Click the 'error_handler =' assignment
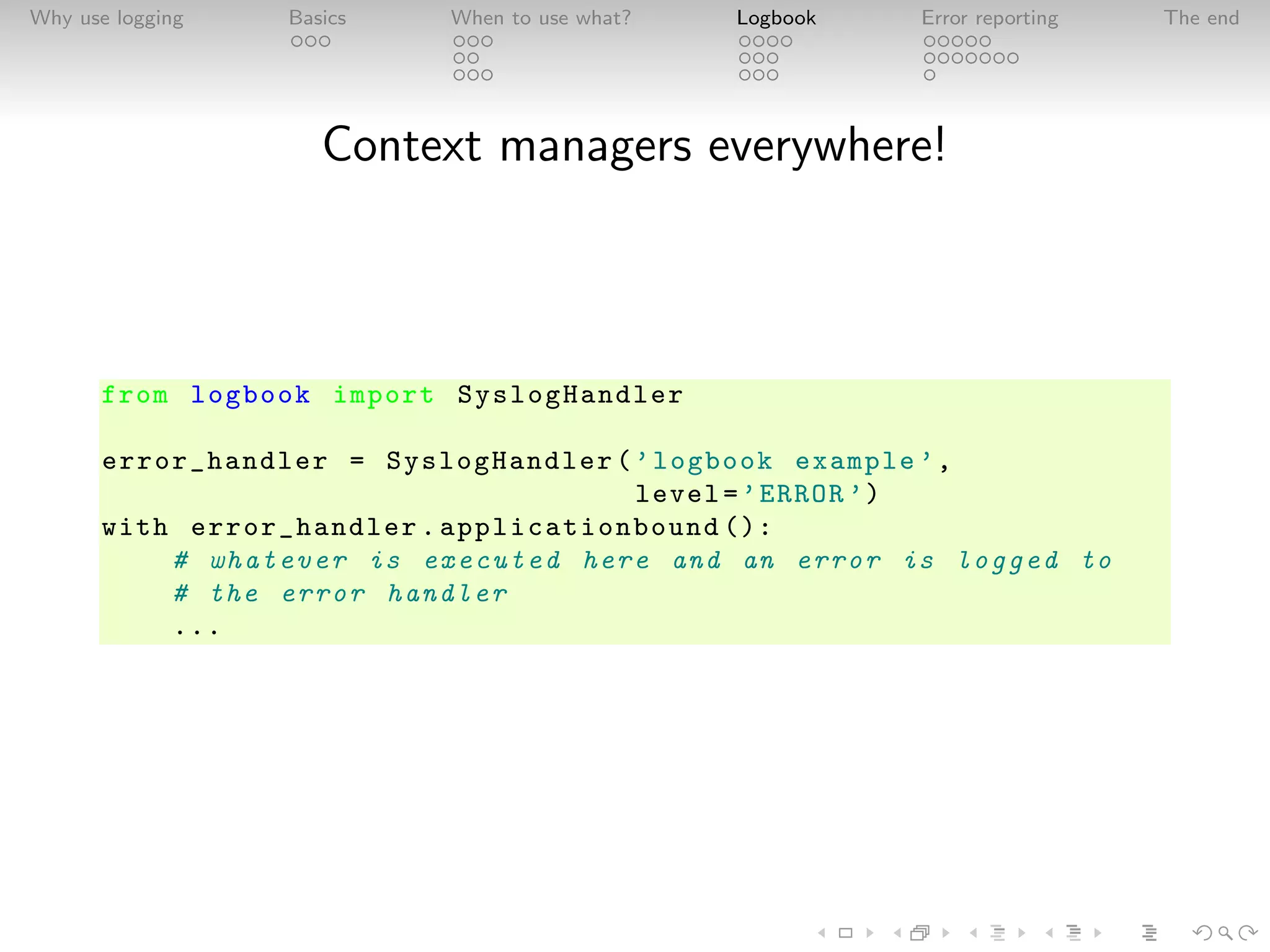This screenshot has width=1270, height=952. (234, 461)
